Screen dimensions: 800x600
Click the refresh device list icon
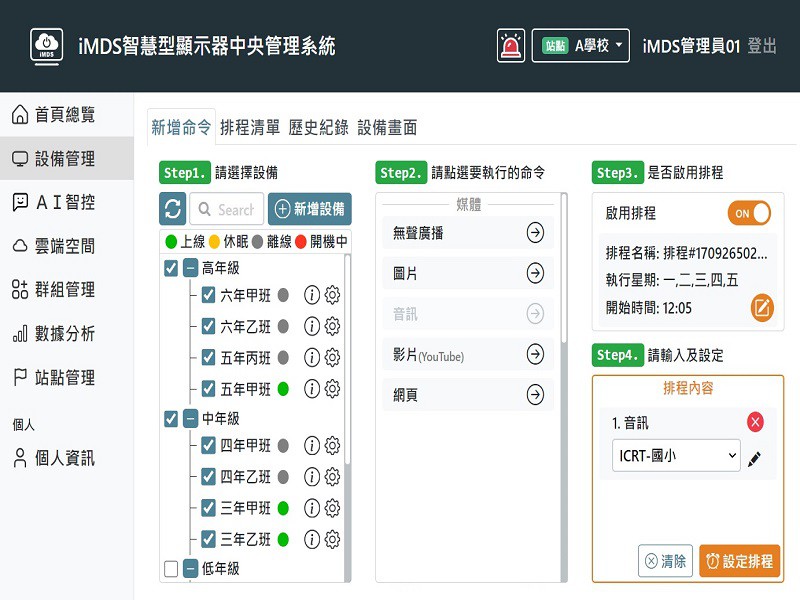click(172, 209)
